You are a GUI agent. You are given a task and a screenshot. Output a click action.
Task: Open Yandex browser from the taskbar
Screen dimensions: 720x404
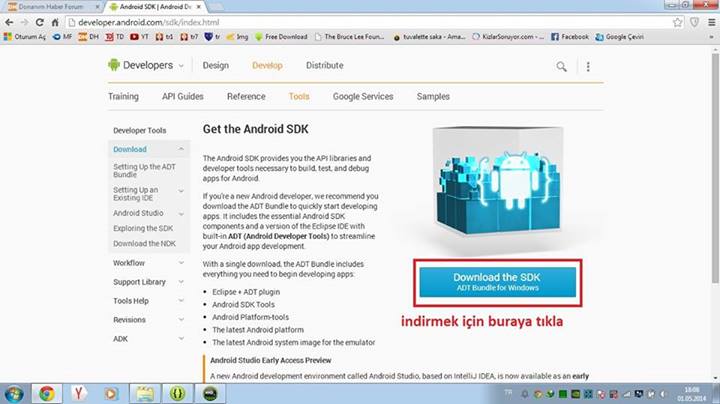[x=79, y=394]
